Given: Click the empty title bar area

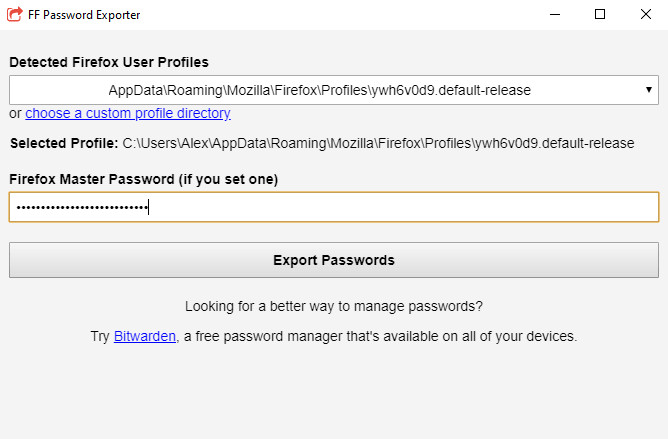Looking at the screenshot, I should tap(330, 15).
